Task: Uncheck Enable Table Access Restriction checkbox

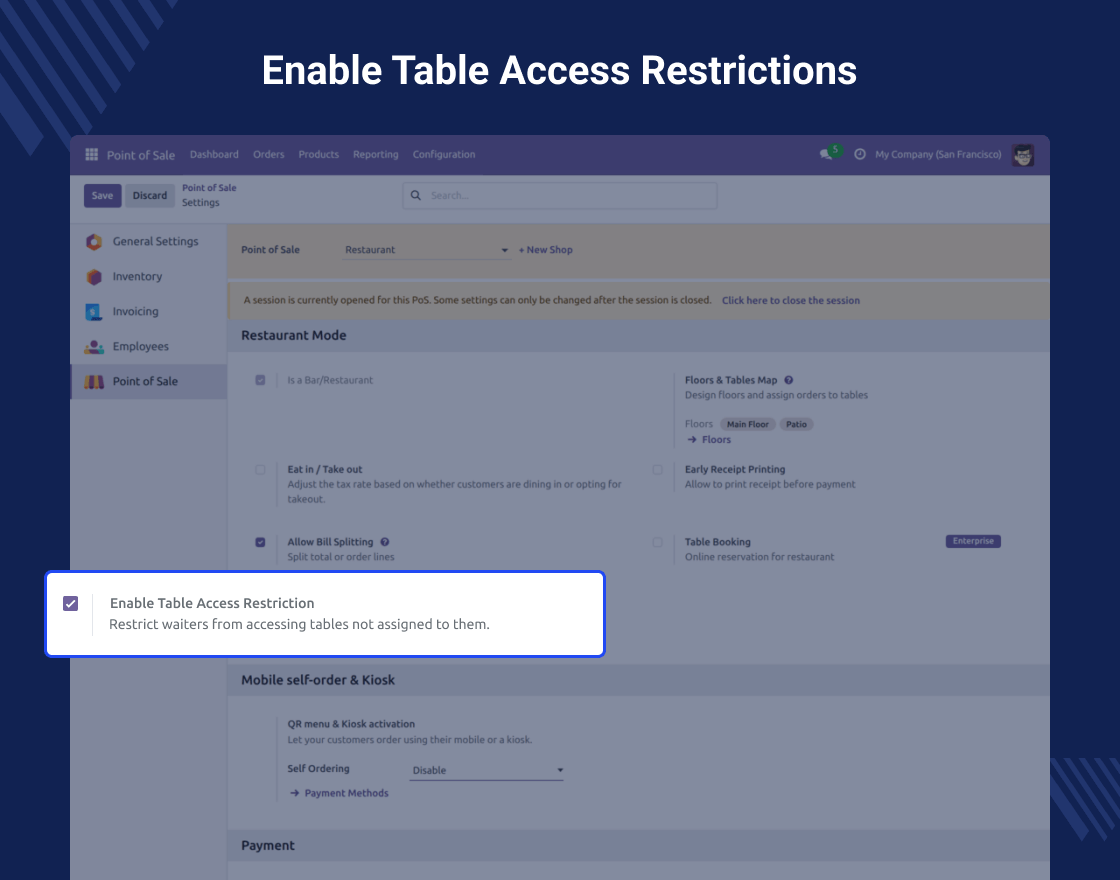Action: coord(70,604)
